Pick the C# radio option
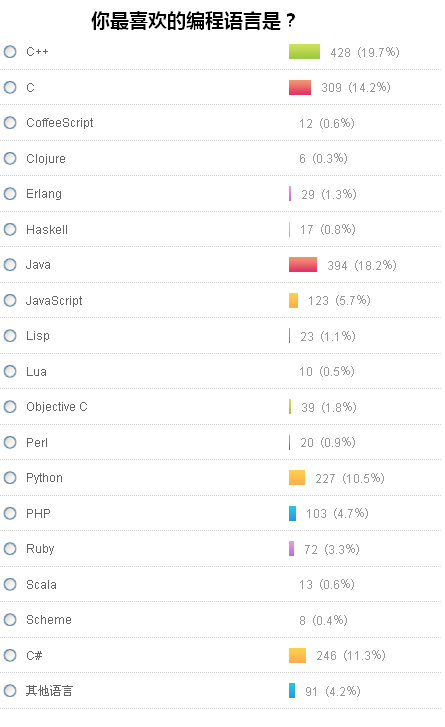Image resolution: width=445 pixels, height=727 pixels. [x=10, y=655]
